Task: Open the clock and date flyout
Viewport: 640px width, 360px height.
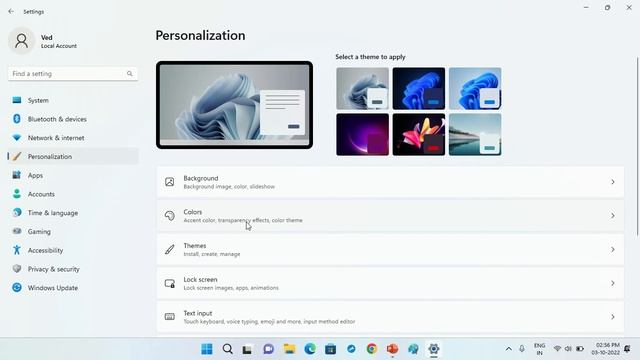Action: [x=606, y=349]
